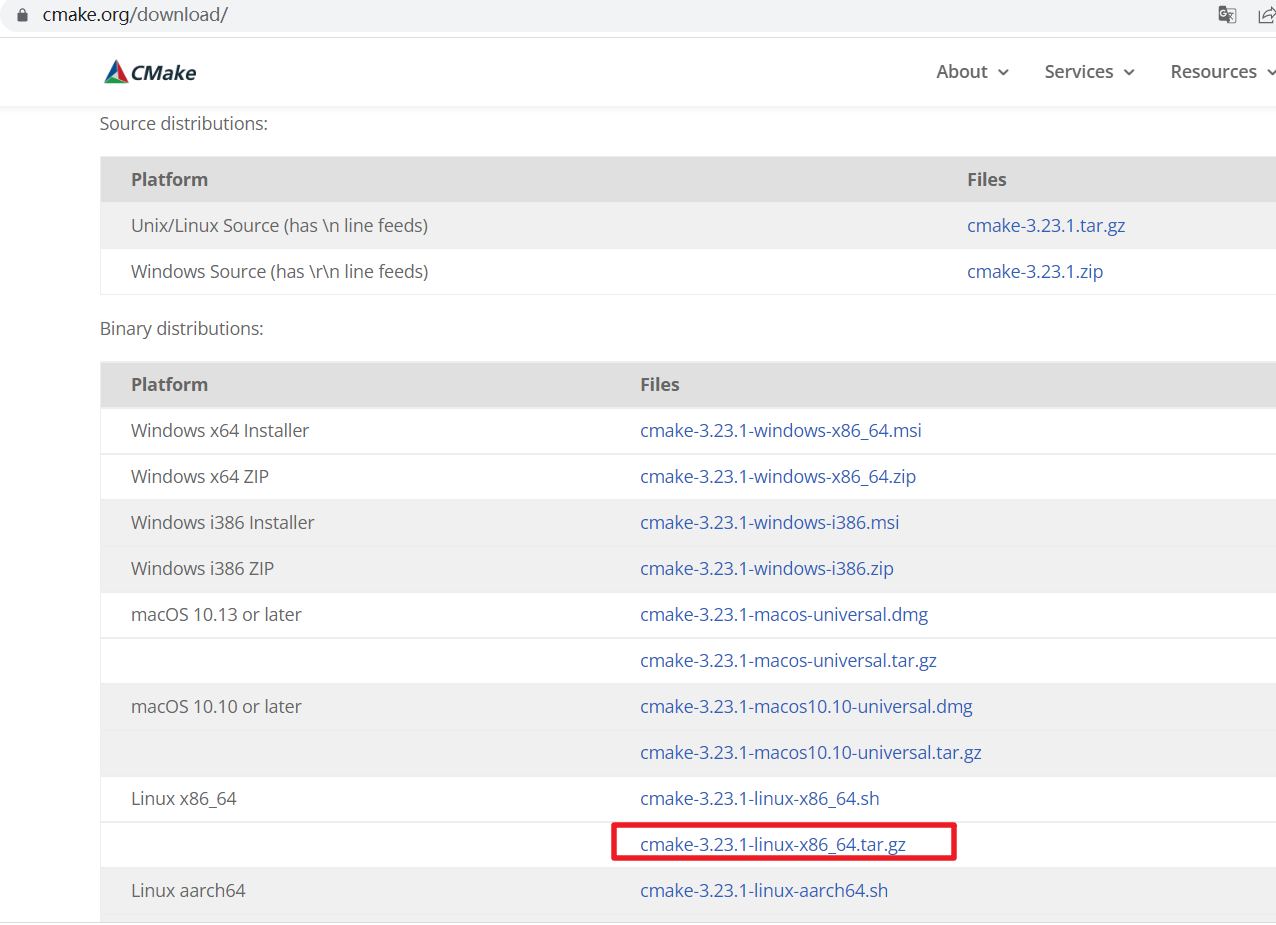Click the 'Windows x64 ZIP' cell

(200, 477)
